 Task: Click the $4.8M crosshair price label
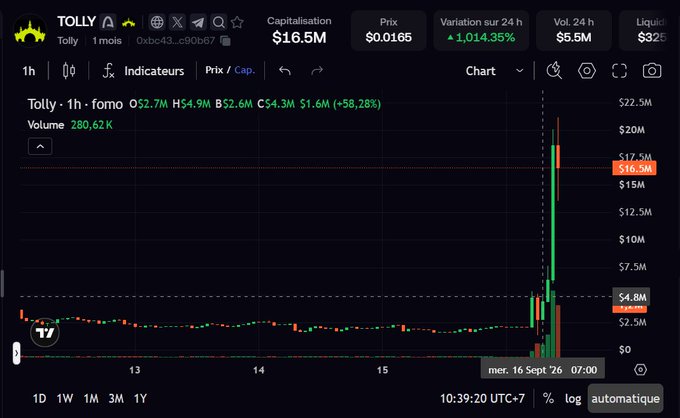click(x=631, y=297)
